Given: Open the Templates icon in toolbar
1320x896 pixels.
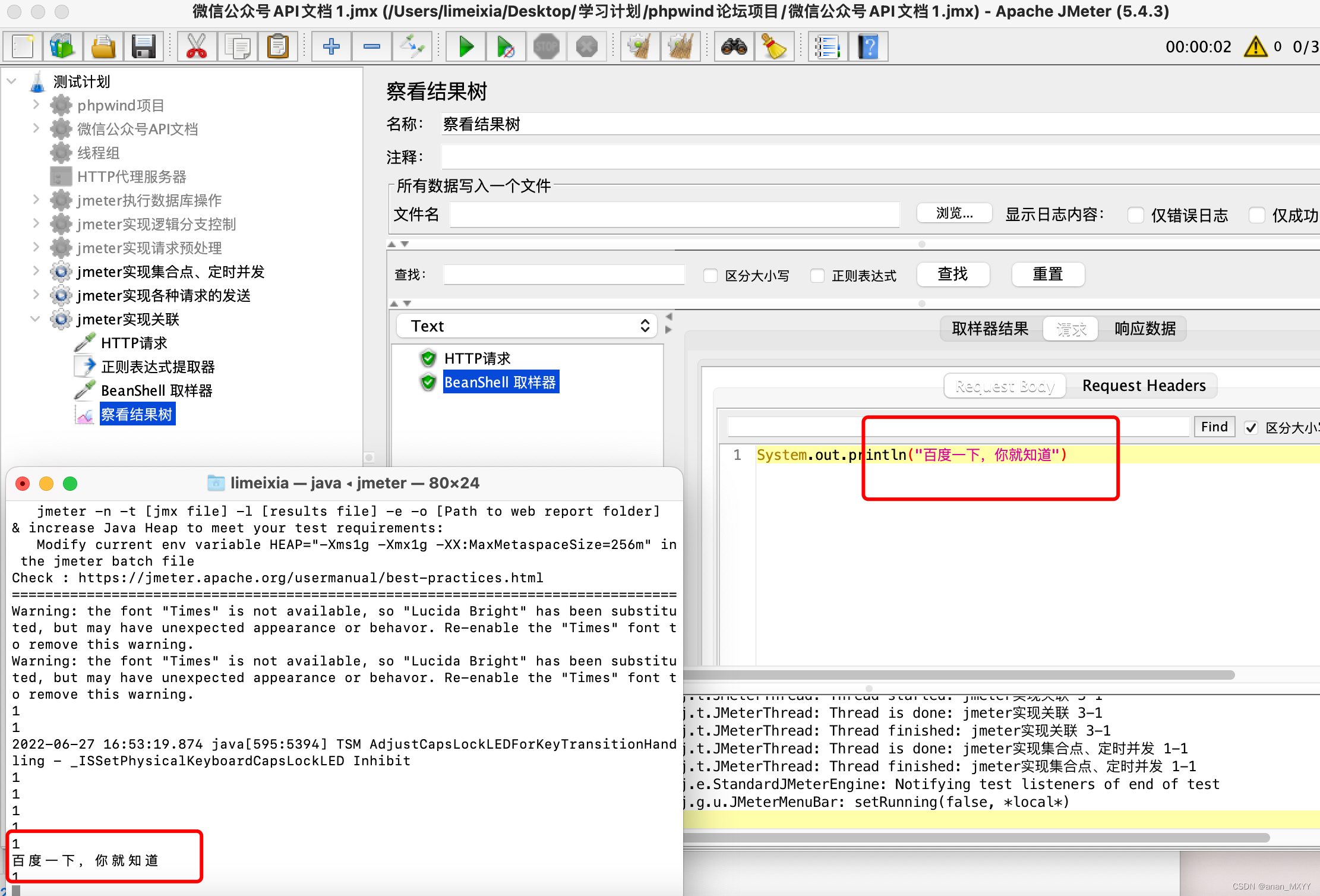Looking at the screenshot, I should pos(62,46).
